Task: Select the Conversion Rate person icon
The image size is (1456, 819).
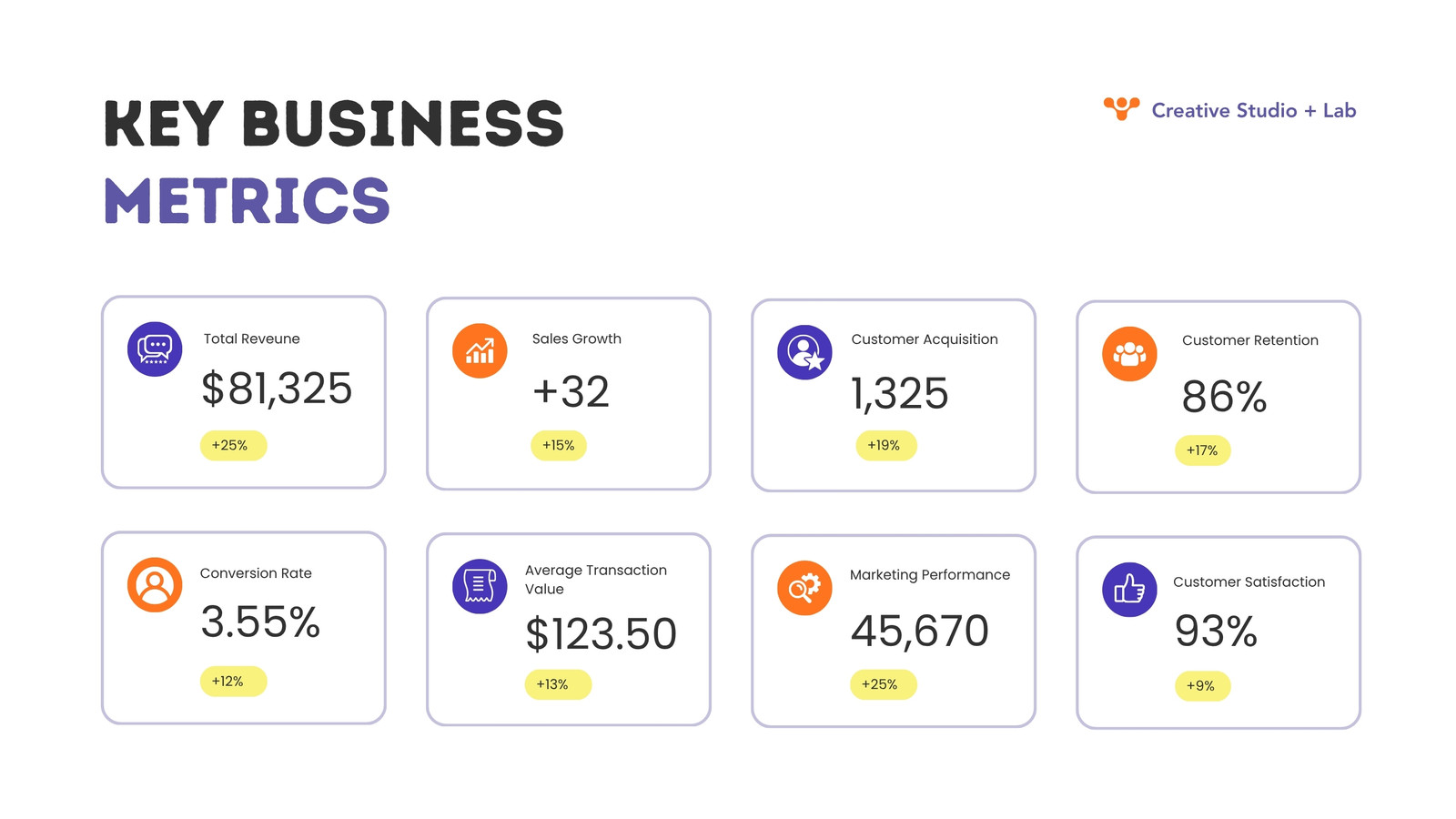Action: [155, 584]
